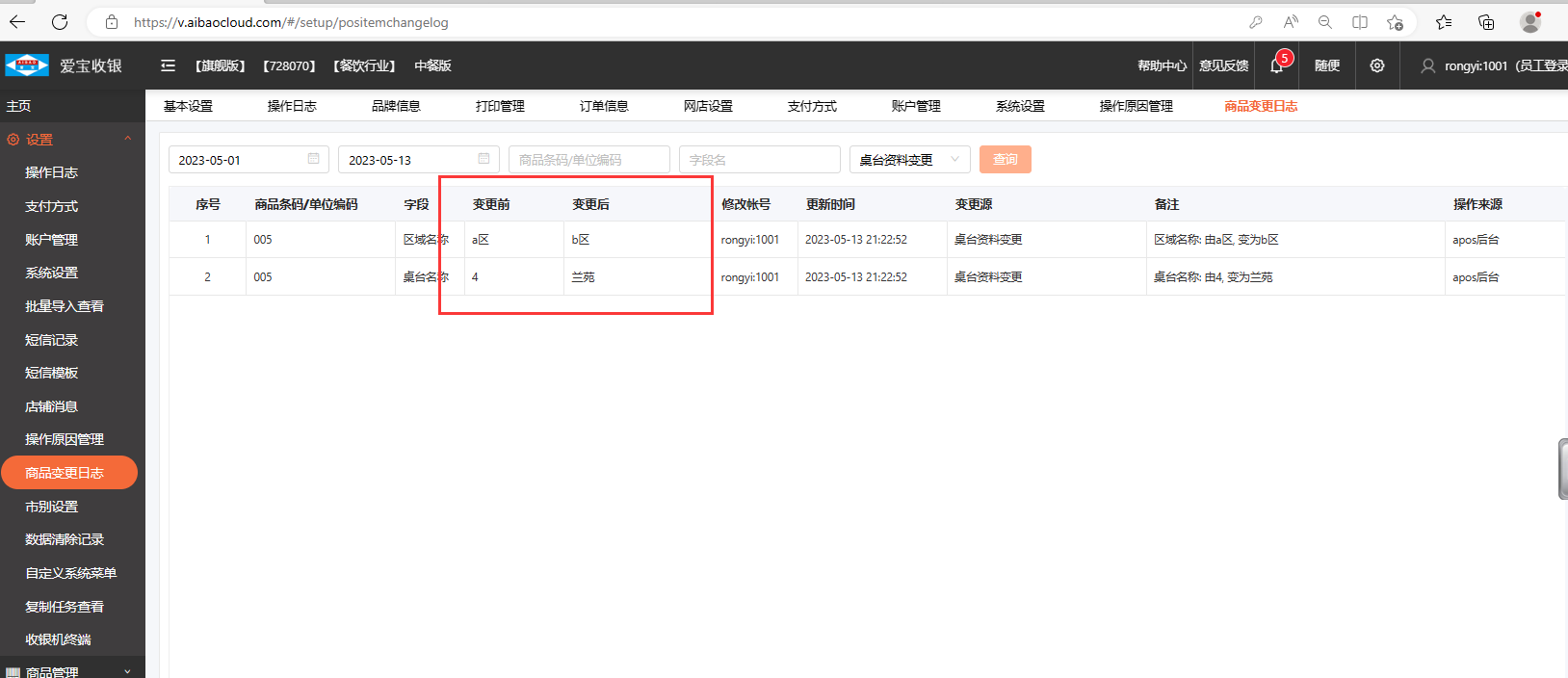Click the 商品条码/单位编码 search field
1568x678 pixels.
point(588,160)
